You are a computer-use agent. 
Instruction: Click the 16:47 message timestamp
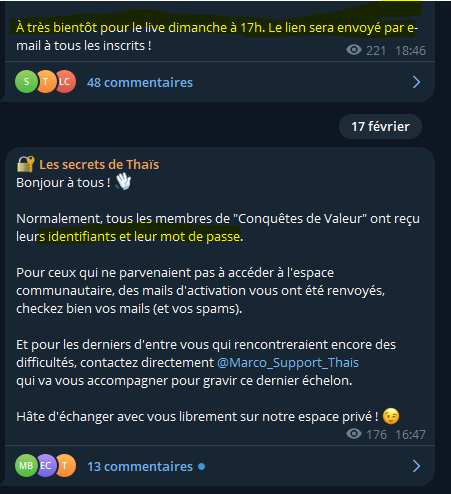[410, 435]
